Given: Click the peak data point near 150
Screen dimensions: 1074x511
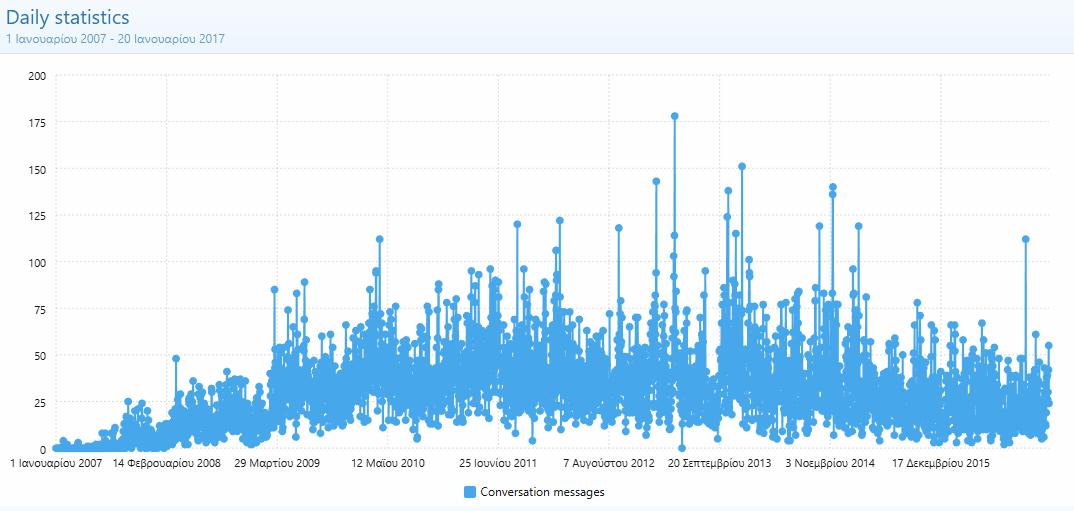Looking at the screenshot, I should [742, 167].
